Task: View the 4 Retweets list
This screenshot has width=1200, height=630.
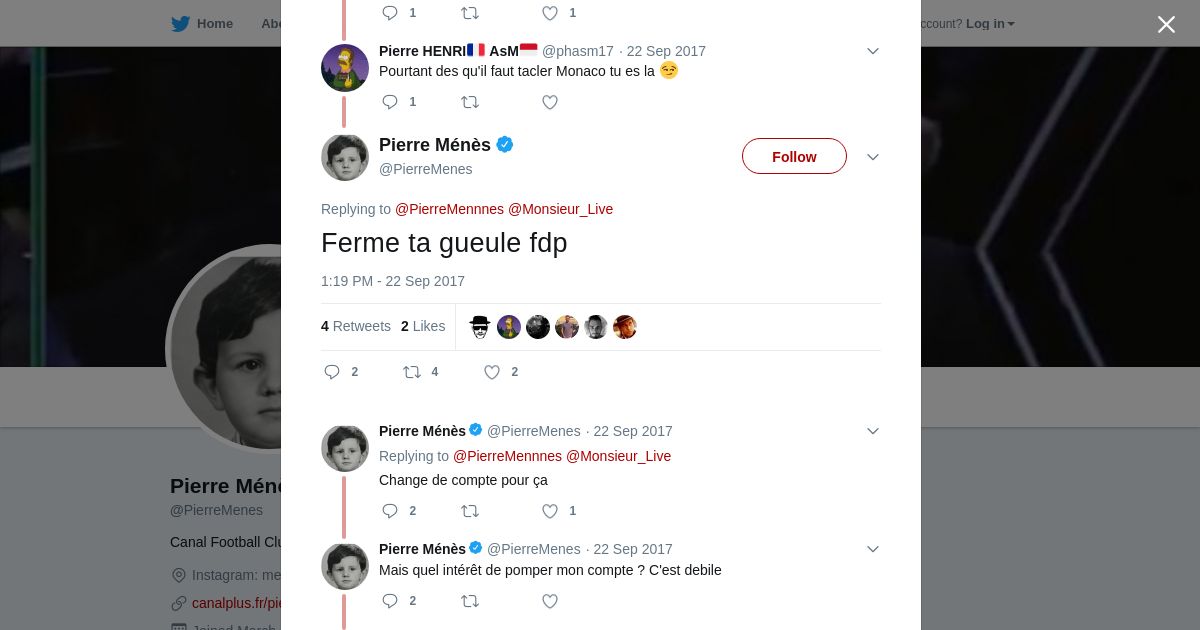Action: pyautogui.click(x=356, y=326)
